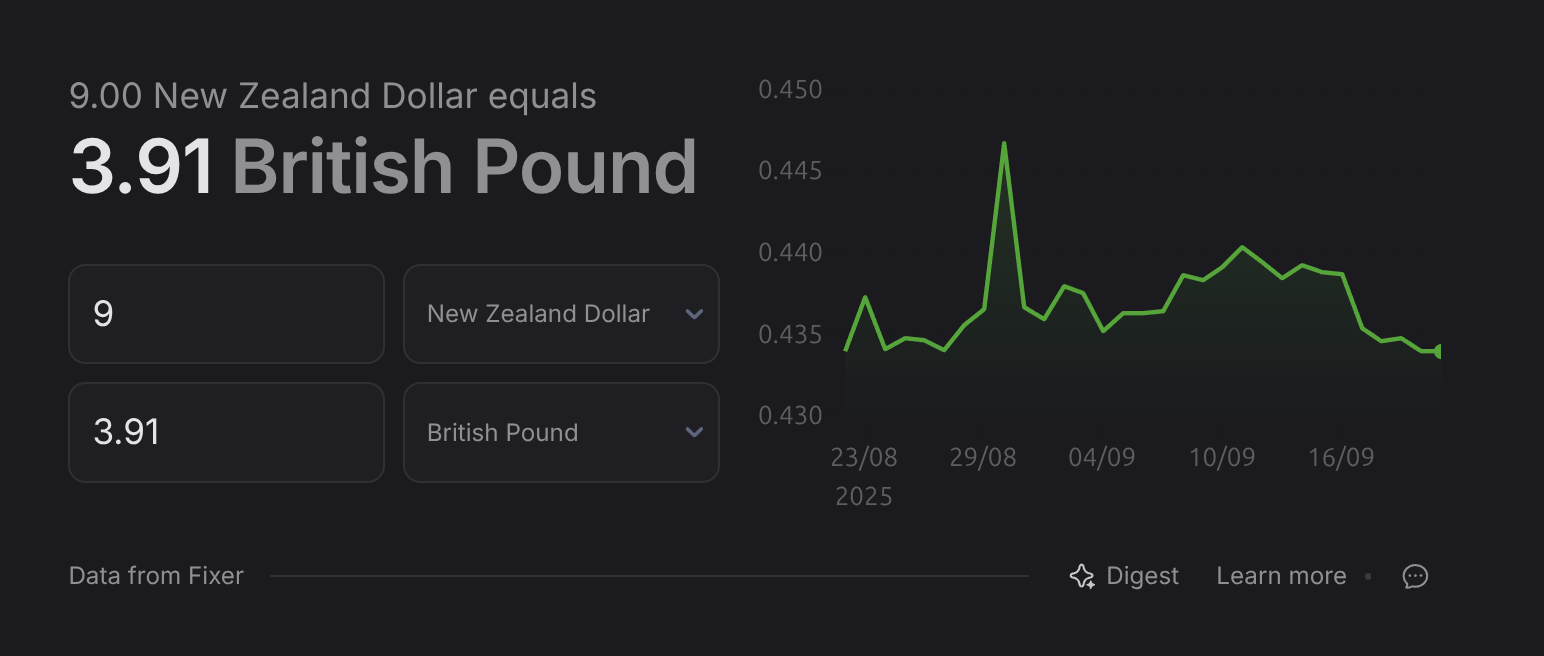Click the 9.00 New Zealand Dollar equals text
Screen dimensions: 1544x656
coord(333,96)
